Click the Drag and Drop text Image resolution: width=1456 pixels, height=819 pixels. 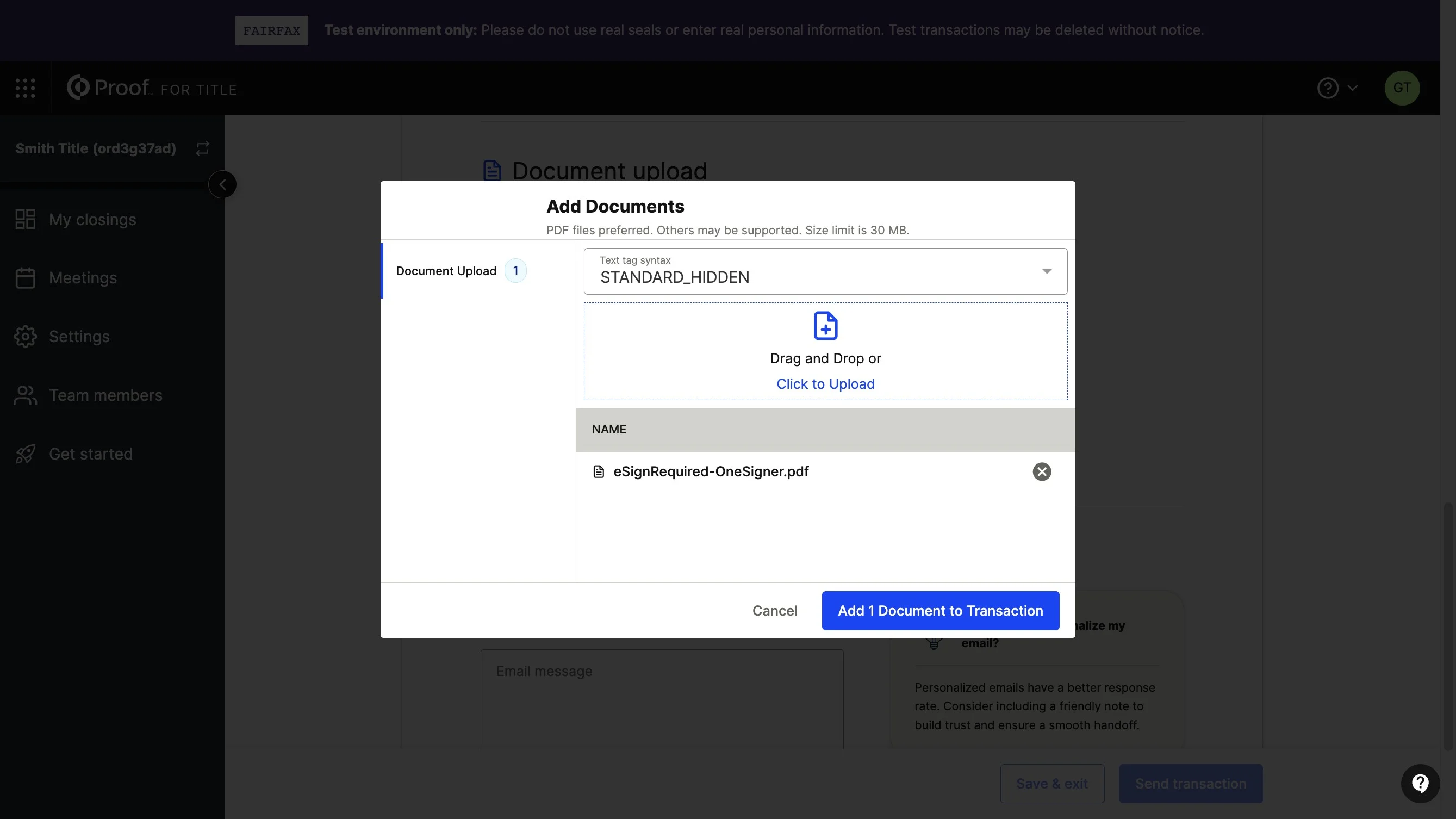825,359
